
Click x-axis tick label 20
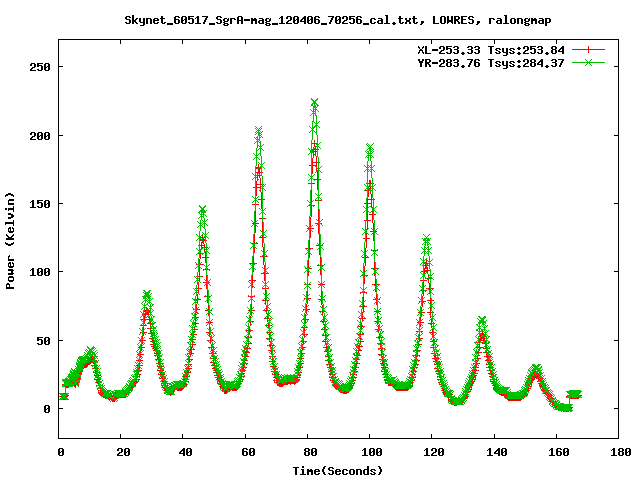(x=123, y=452)
